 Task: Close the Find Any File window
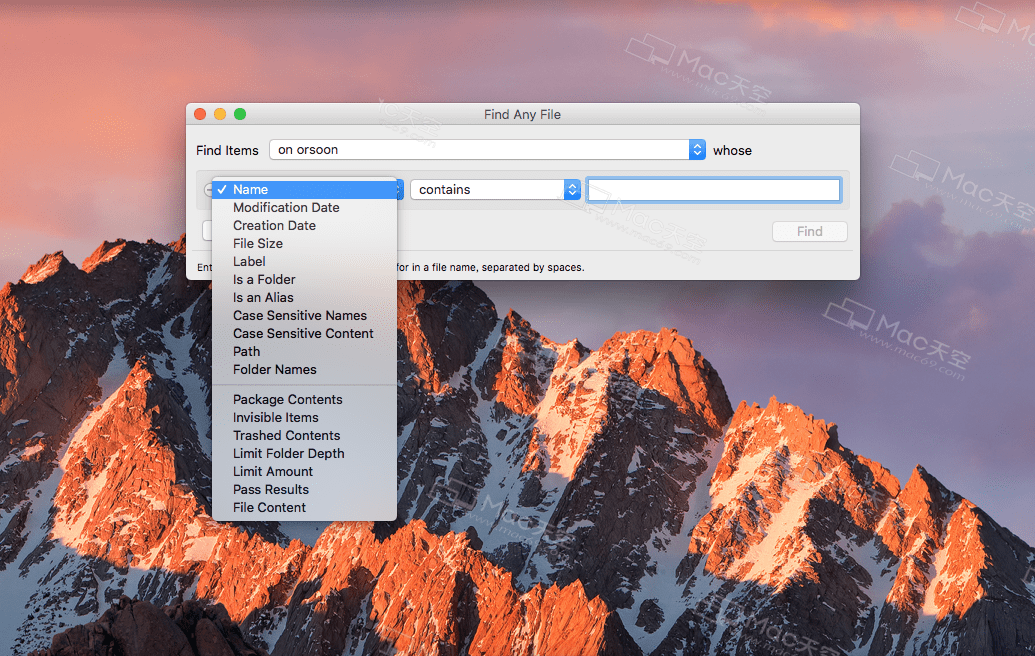tap(200, 114)
